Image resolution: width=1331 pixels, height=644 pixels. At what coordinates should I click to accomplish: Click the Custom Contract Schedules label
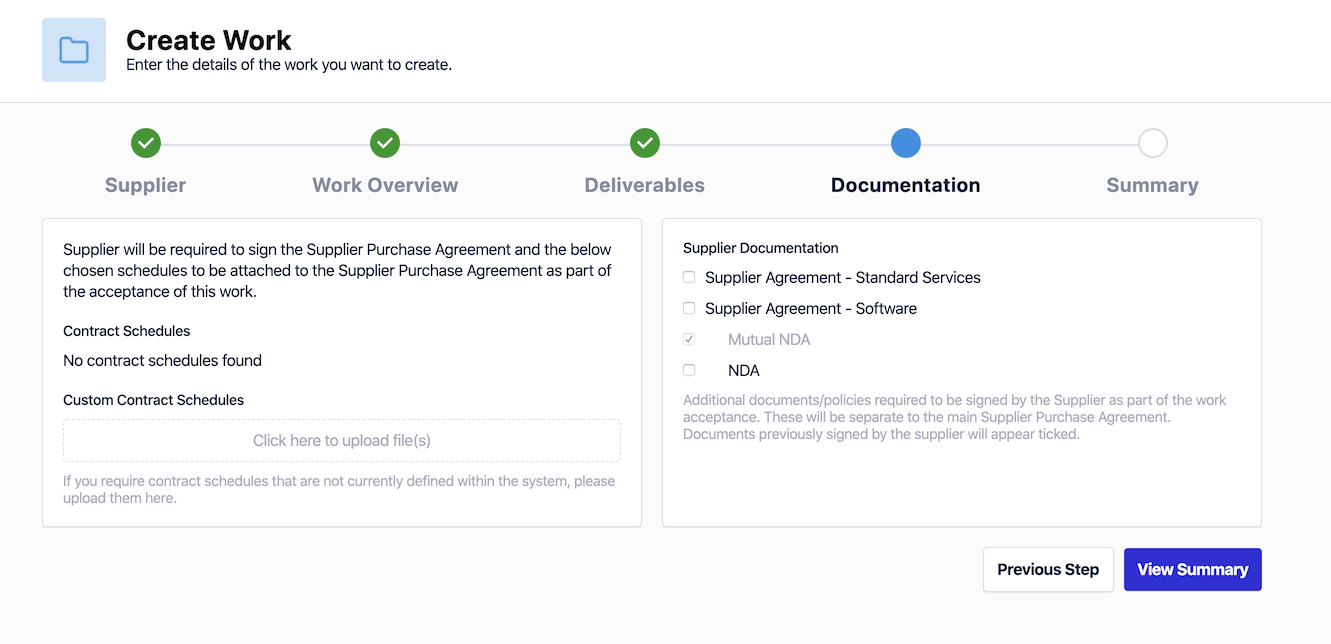point(153,400)
